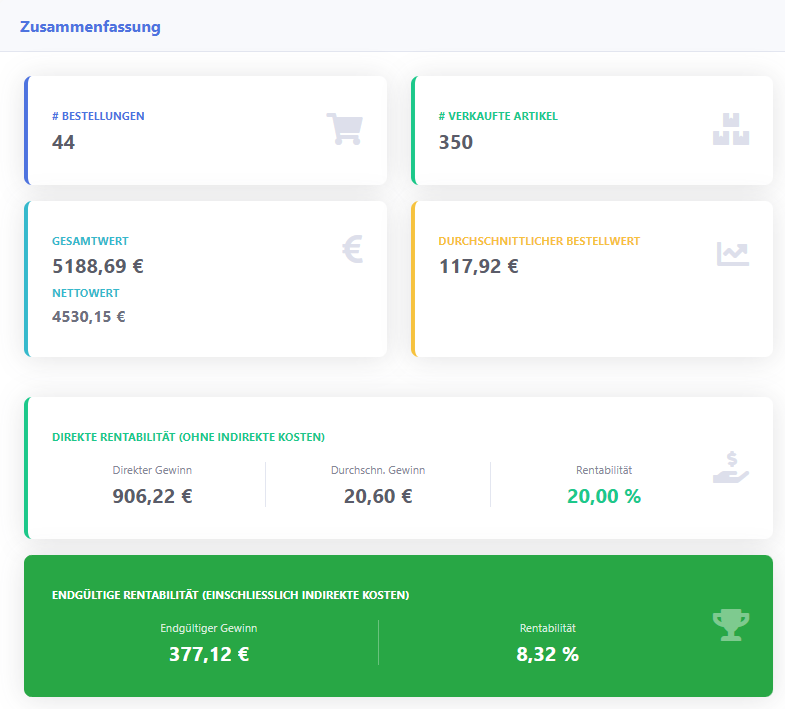The image size is (785, 709).
Task: Click the Durchschn. Gewinn amount 20,60 €
Action: point(378,496)
